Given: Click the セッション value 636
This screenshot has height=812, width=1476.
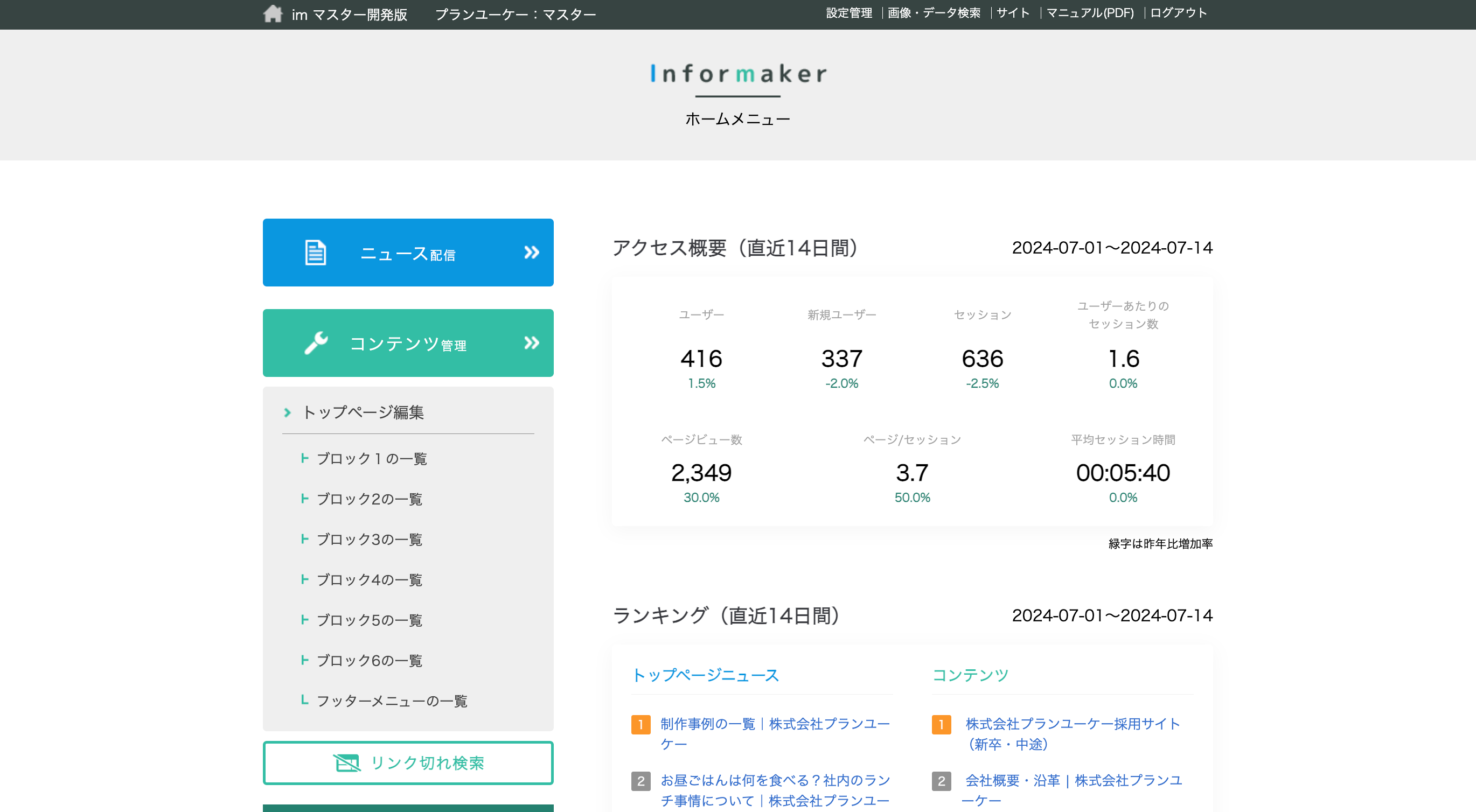Looking at the screenshot, I should click(x=982, y=359).
